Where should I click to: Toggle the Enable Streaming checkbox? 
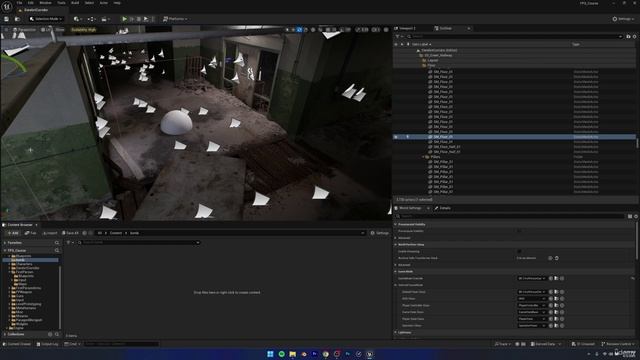(519, 251)
